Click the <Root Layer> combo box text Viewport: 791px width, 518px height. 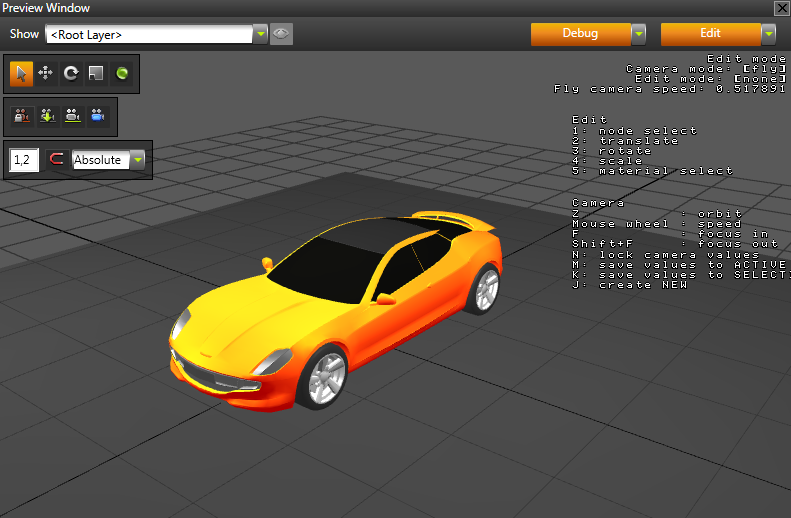point(148,34)
